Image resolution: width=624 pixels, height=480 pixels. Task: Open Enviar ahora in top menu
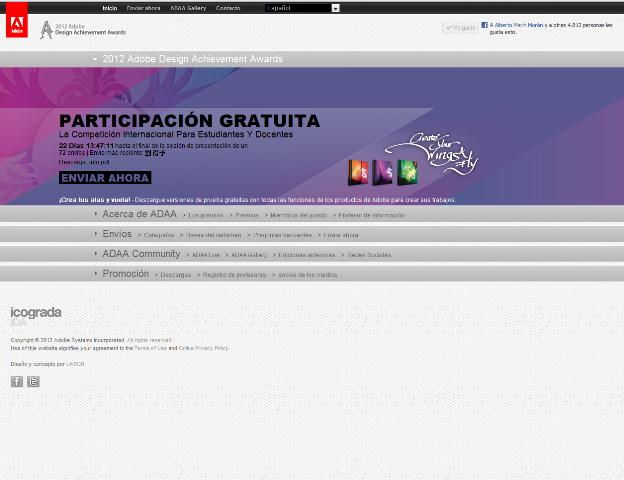143,8
